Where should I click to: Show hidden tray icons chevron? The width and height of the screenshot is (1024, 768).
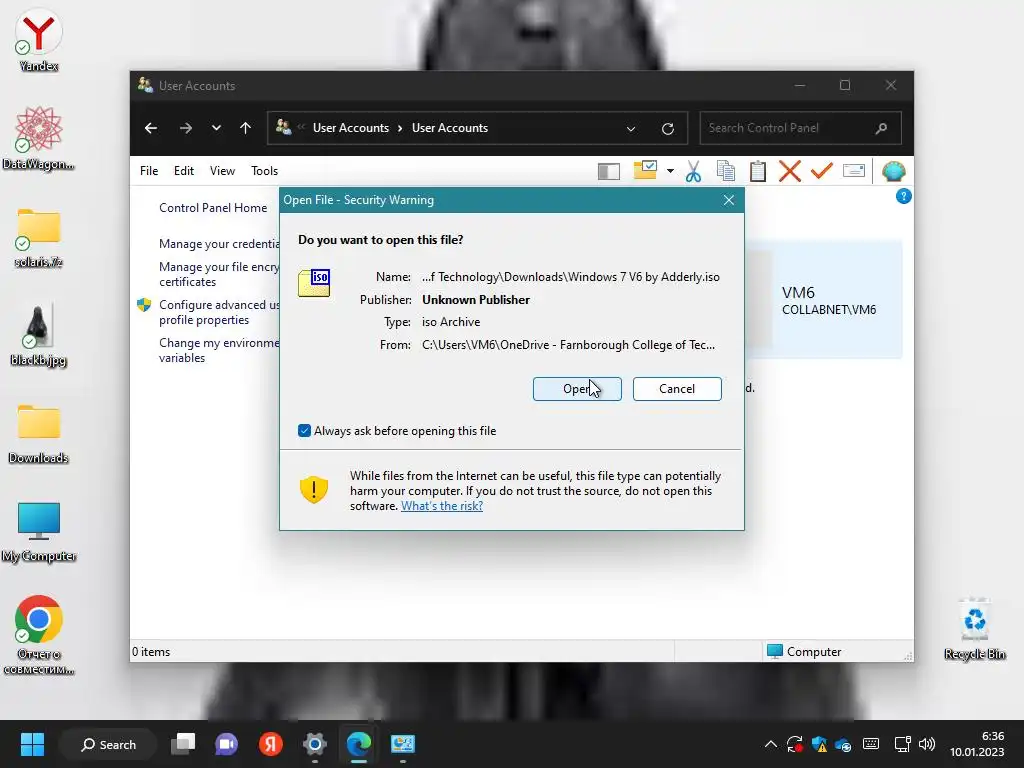(771, 744)
